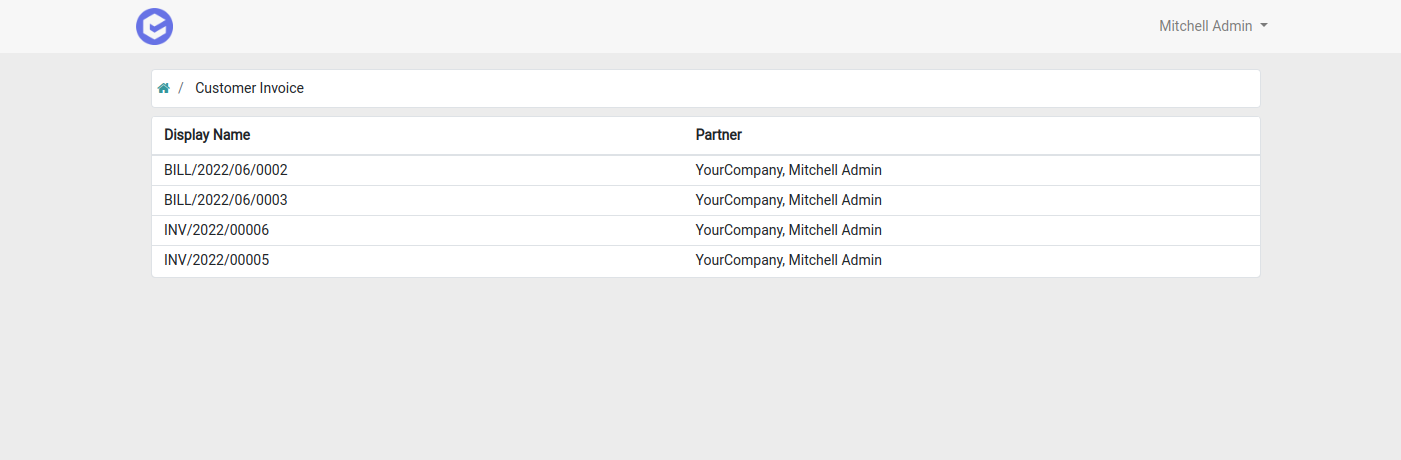Click the blank header area right of Partner
This screenshot has width=1401, height=460.
coord(1000,134)
